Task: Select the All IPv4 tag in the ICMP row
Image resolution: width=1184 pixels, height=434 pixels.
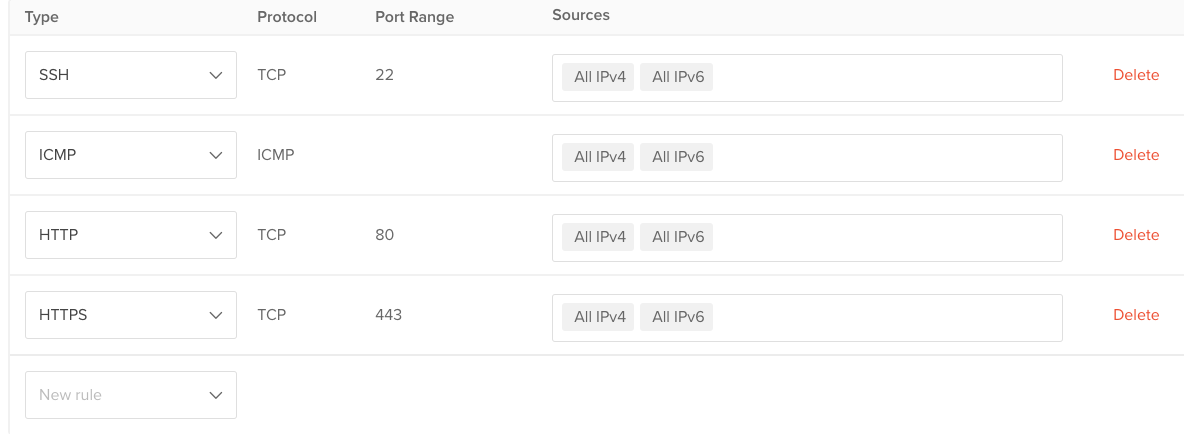Action: coord(599,157)
